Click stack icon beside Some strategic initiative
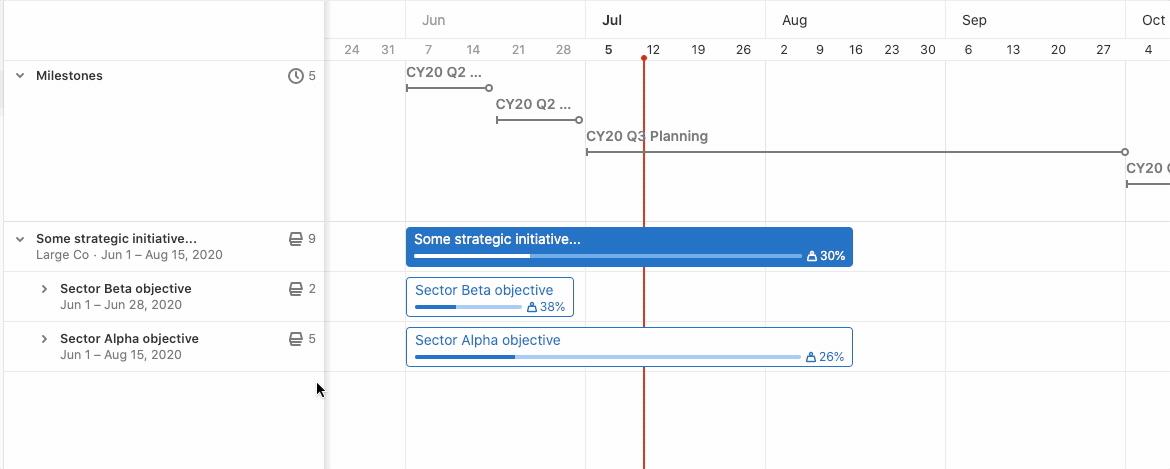 pyautogui.click(x=295, y=239)
